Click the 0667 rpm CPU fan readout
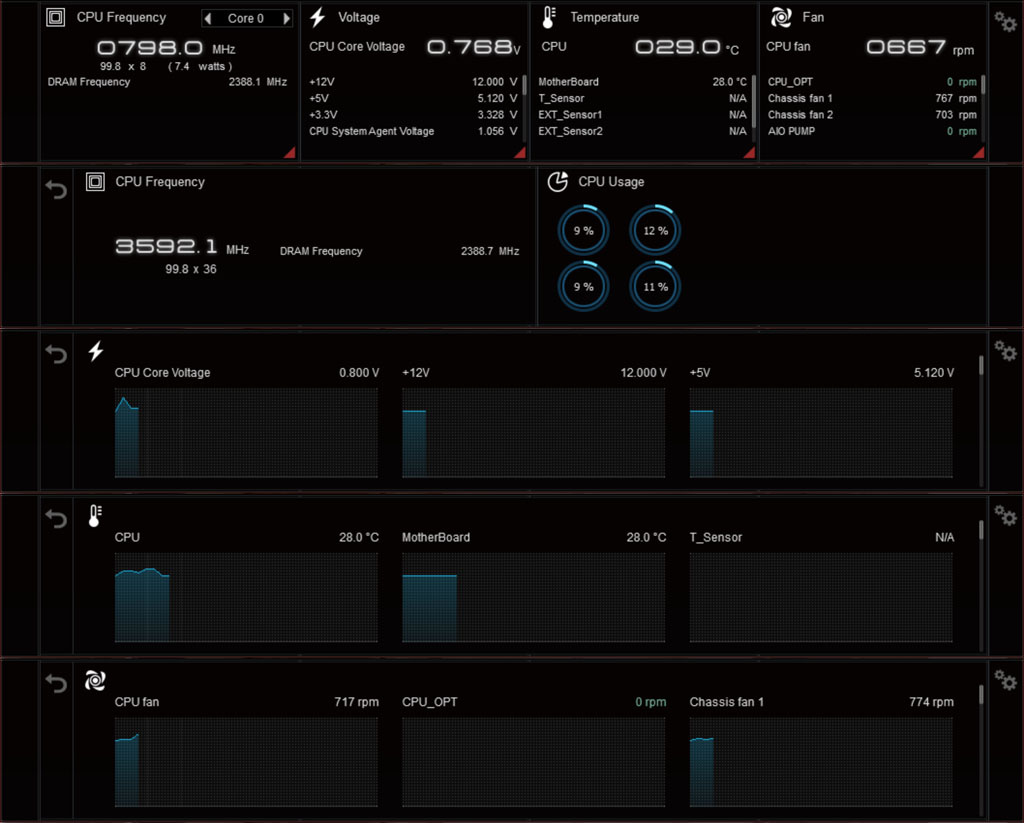Viewport: 1024px width, 823px height. [920, 47]
